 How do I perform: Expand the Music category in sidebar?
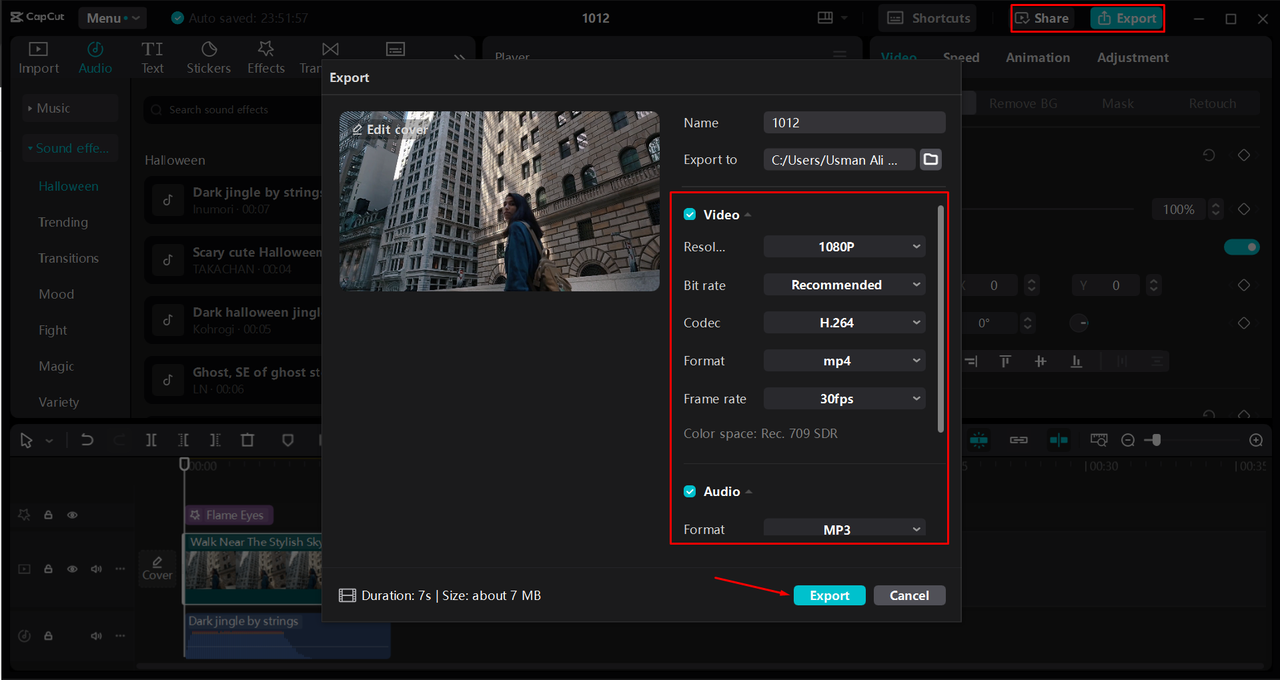click(70, 108)
